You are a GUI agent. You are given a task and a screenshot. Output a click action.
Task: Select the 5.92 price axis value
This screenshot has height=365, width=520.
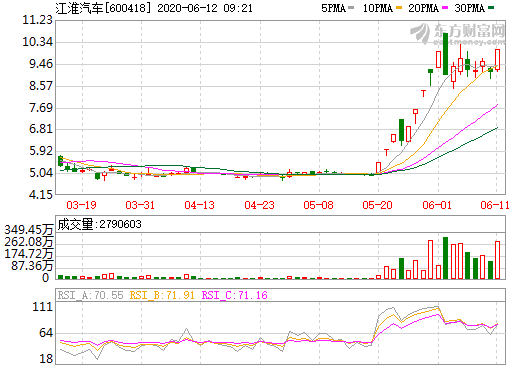41,151
